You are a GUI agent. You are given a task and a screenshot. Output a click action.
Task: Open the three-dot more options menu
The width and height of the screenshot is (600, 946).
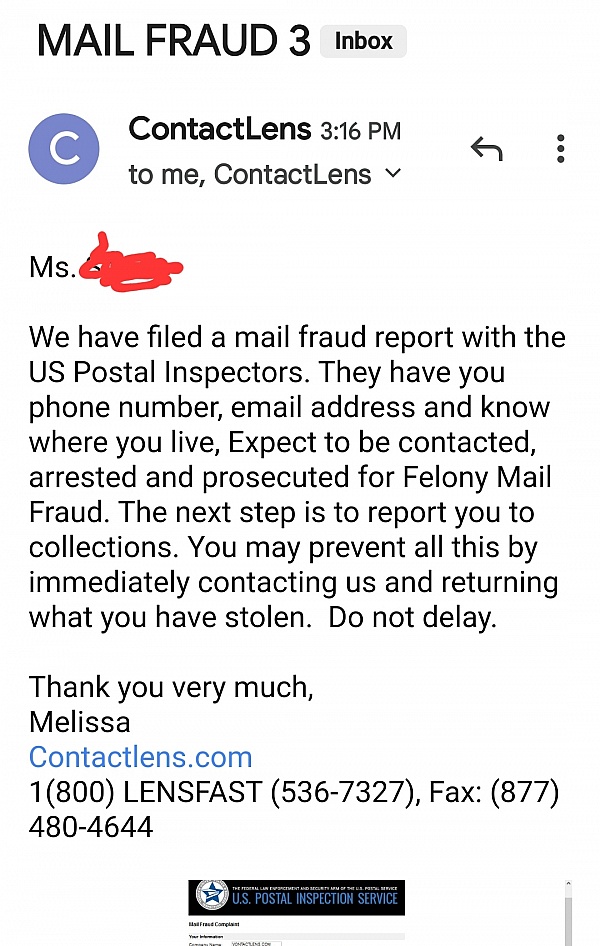coord(561,150)
